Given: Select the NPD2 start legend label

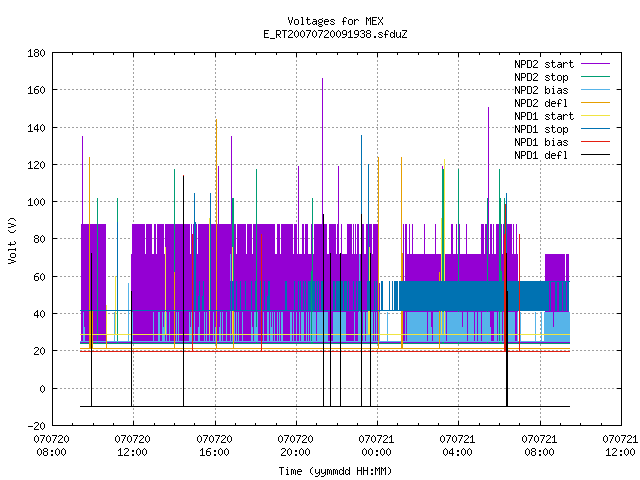Looking at the screenshot, I should click(544, 64).
